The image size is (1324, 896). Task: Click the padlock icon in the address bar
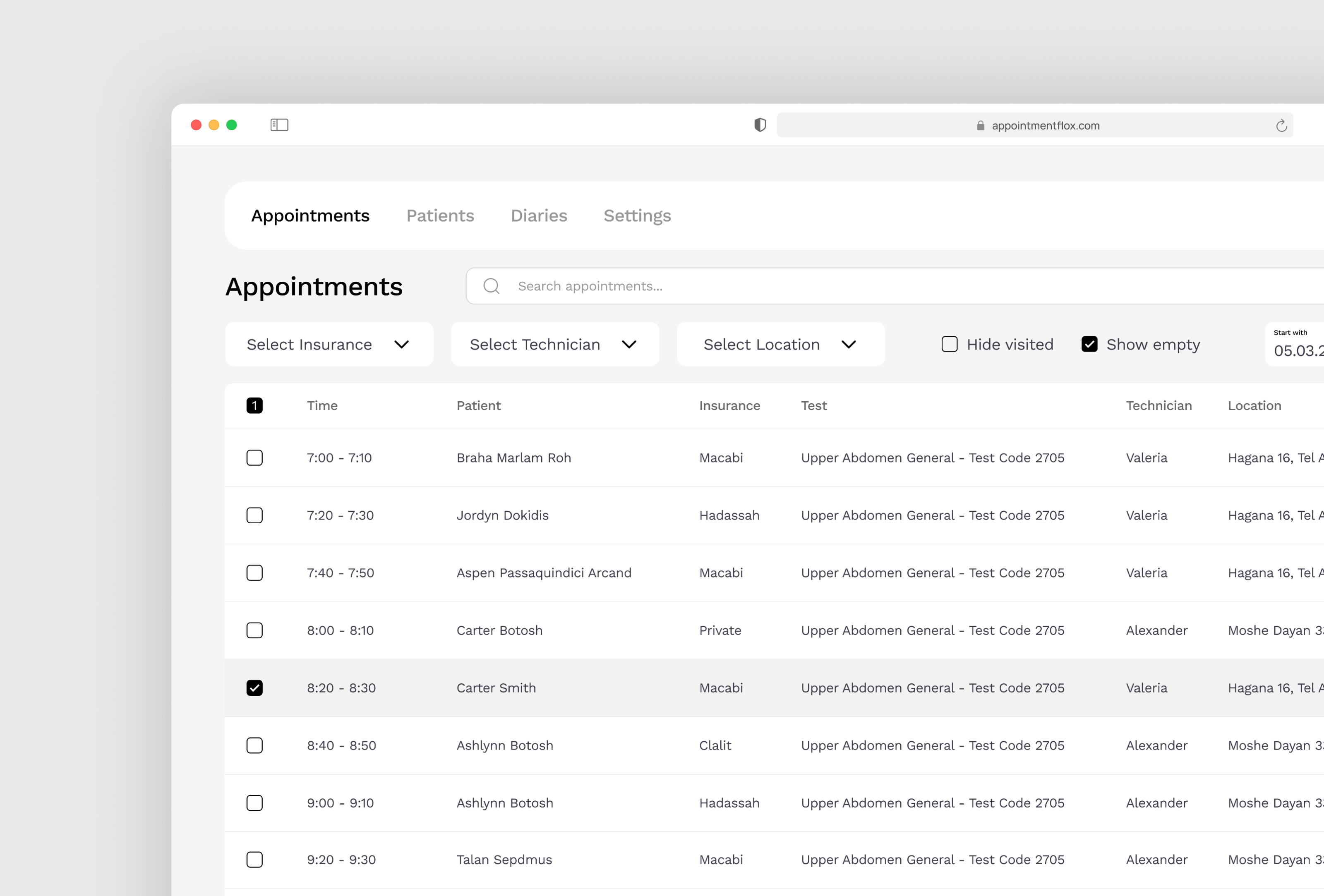[981, 125]
